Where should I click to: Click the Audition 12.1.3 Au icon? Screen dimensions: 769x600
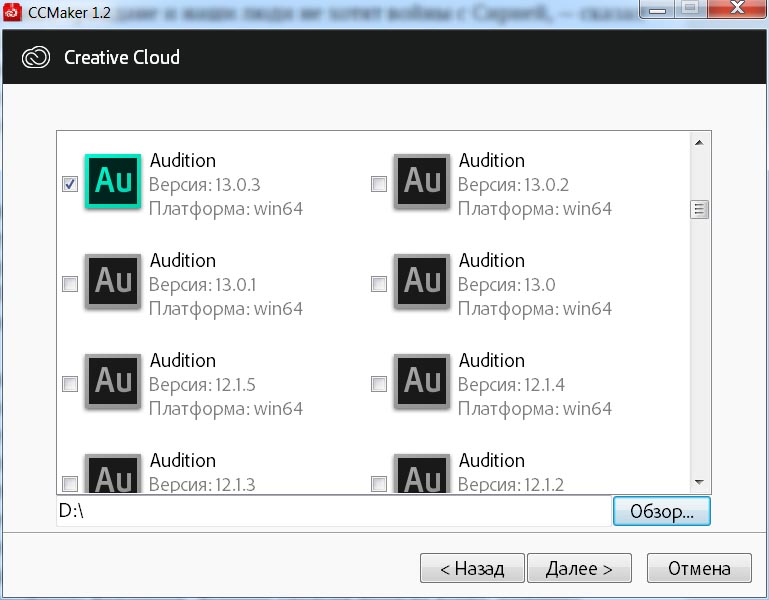pyautogui.click(x=113, y=473)
